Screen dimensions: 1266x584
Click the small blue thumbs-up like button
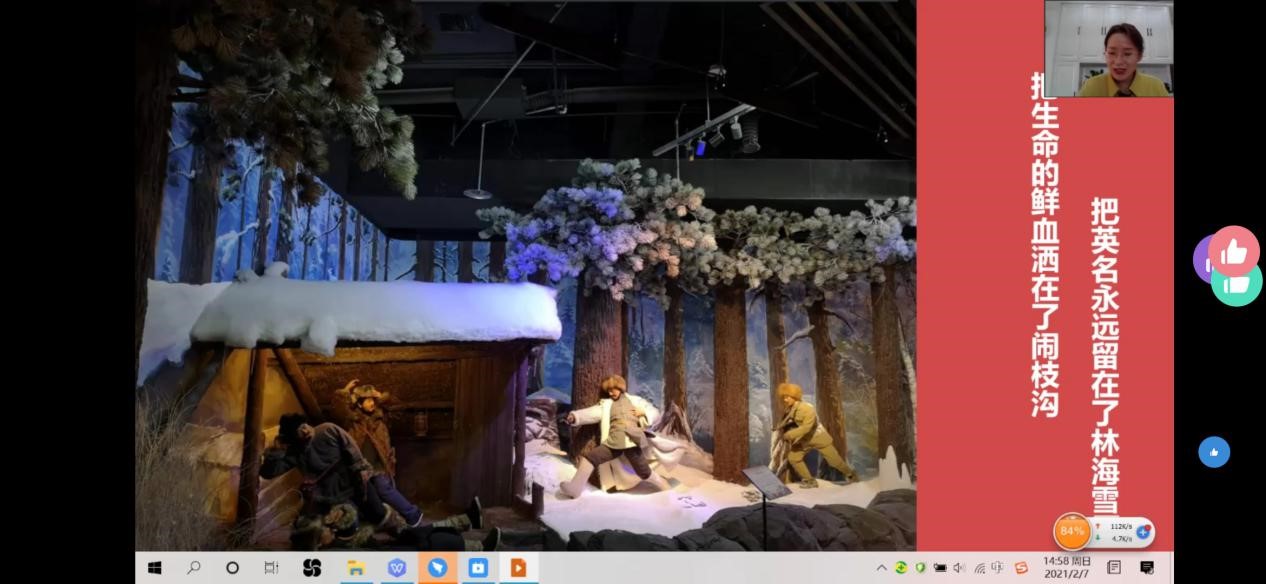1214,452
